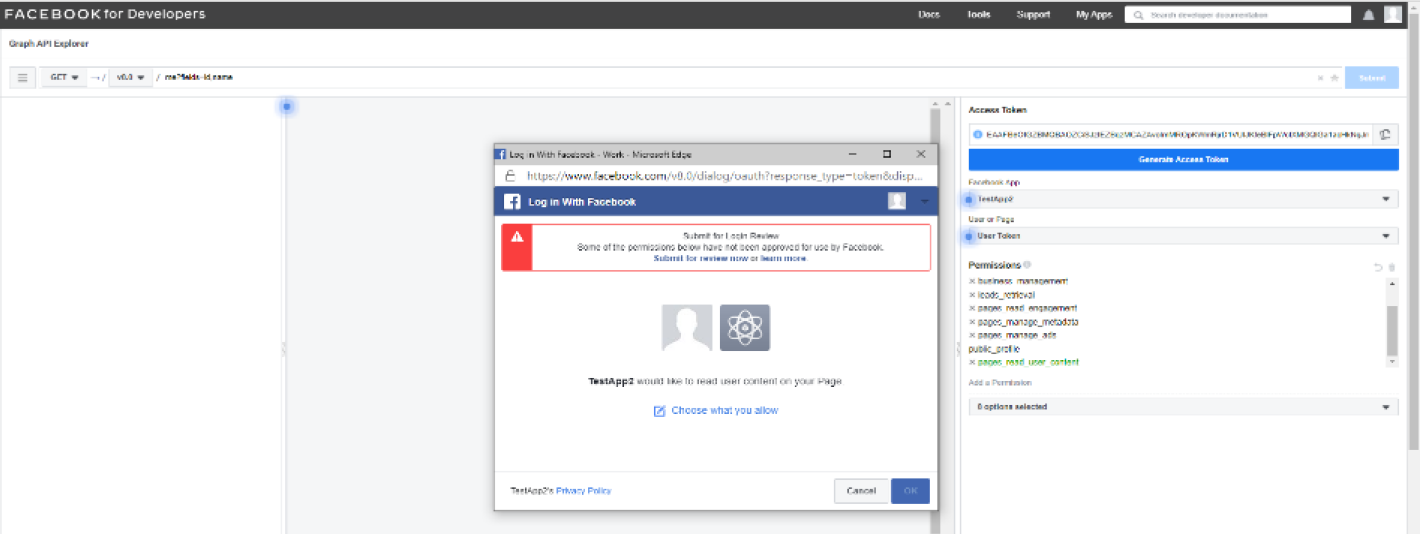Copy the access token with the clipboard icon
This screenshot has width=1420, height=534.
coord(1385,134)
